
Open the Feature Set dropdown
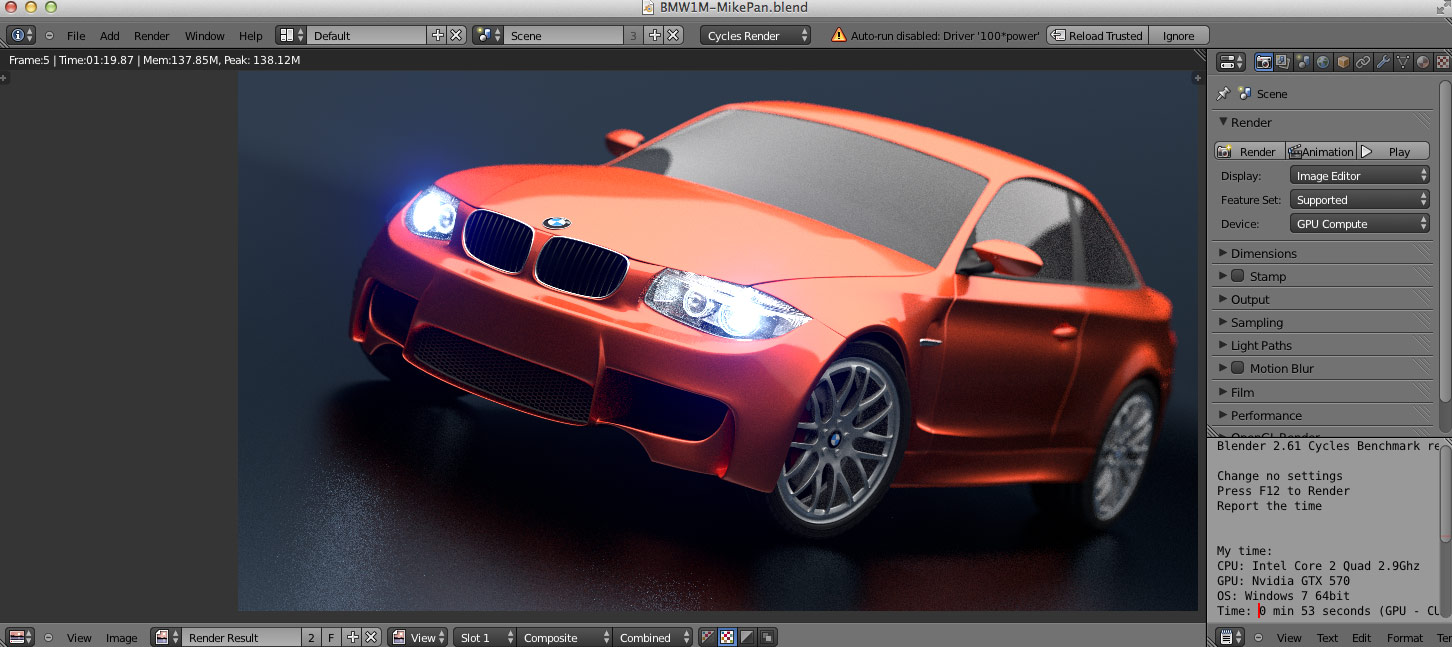[1360, 200]
